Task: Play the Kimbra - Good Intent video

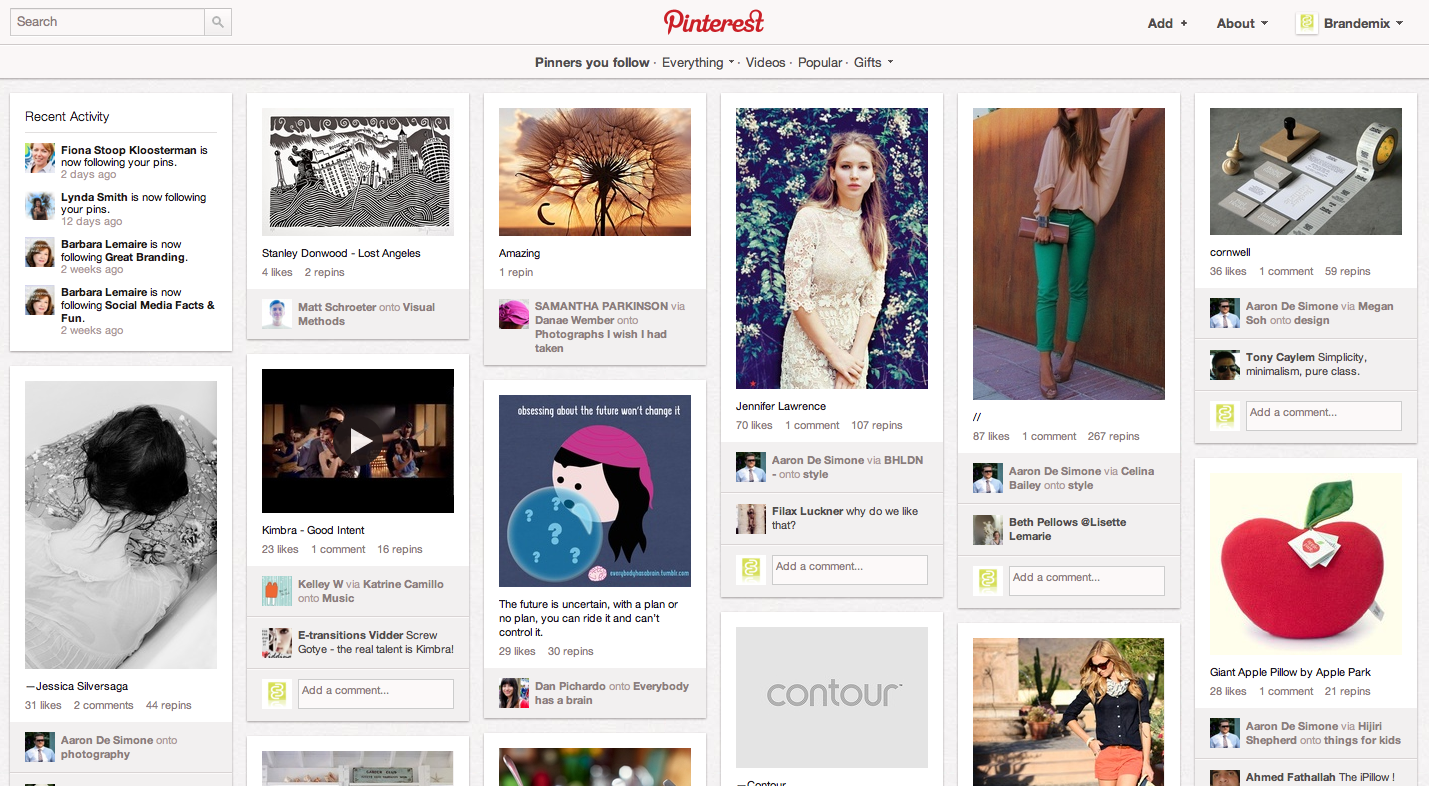Action: click(x=357, y=440)
